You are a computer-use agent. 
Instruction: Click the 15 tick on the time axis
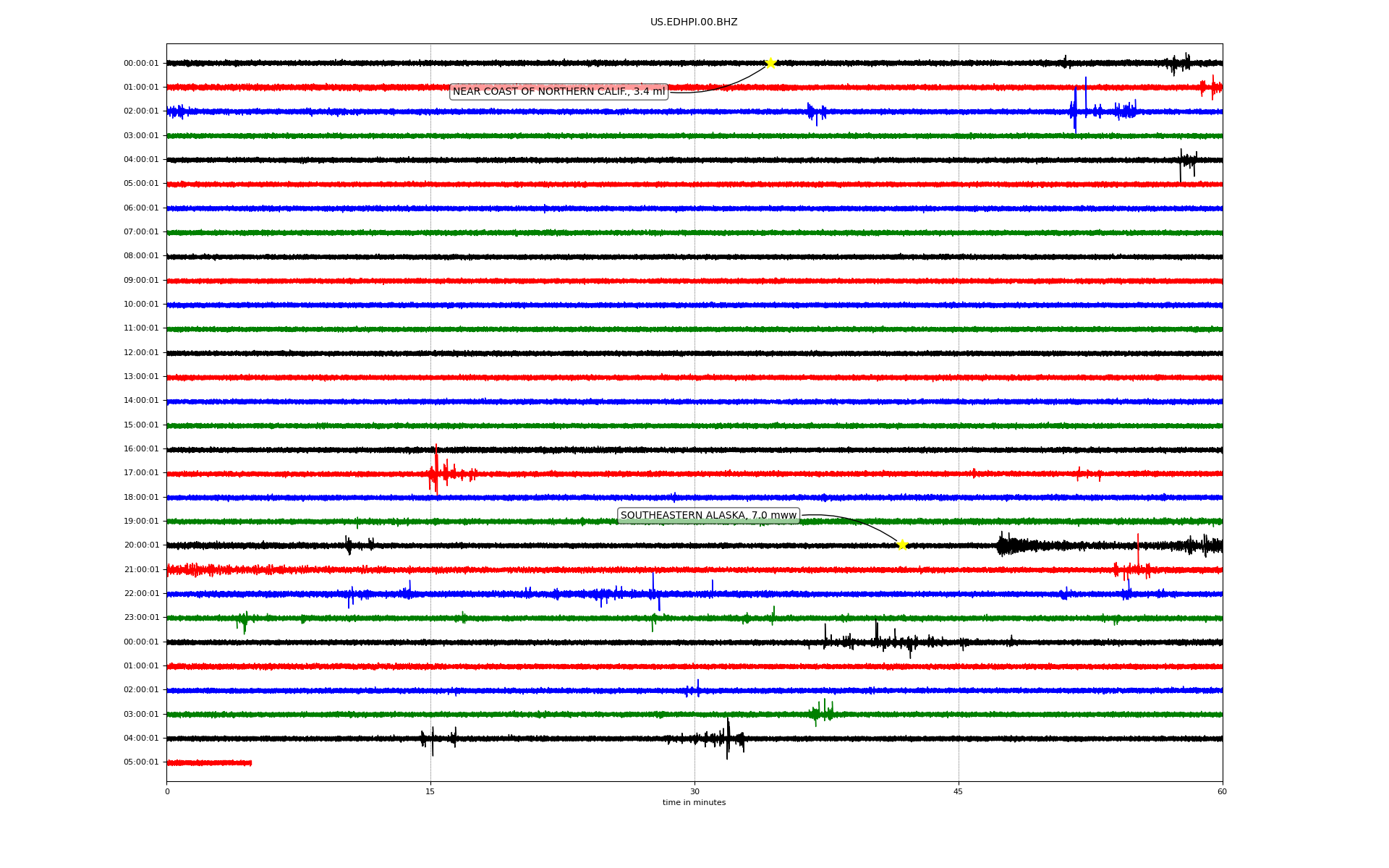coord(430,791)
